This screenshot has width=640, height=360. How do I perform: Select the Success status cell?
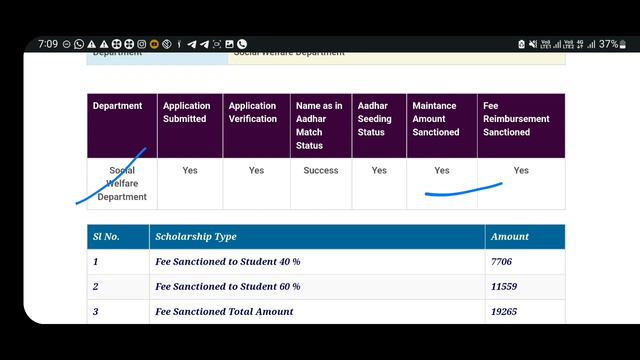321,171
